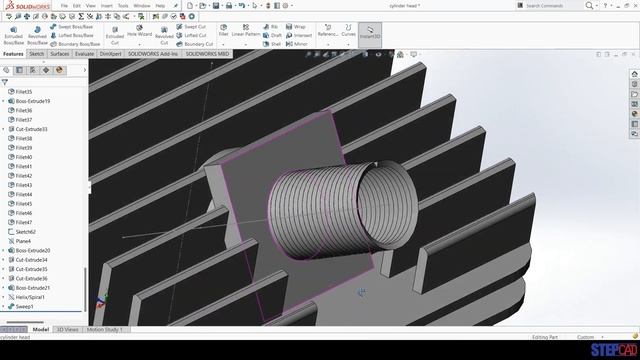Click the Print icon
This screenshot has height=360, width=640.
pyautogui.click(x=229, y=6)
